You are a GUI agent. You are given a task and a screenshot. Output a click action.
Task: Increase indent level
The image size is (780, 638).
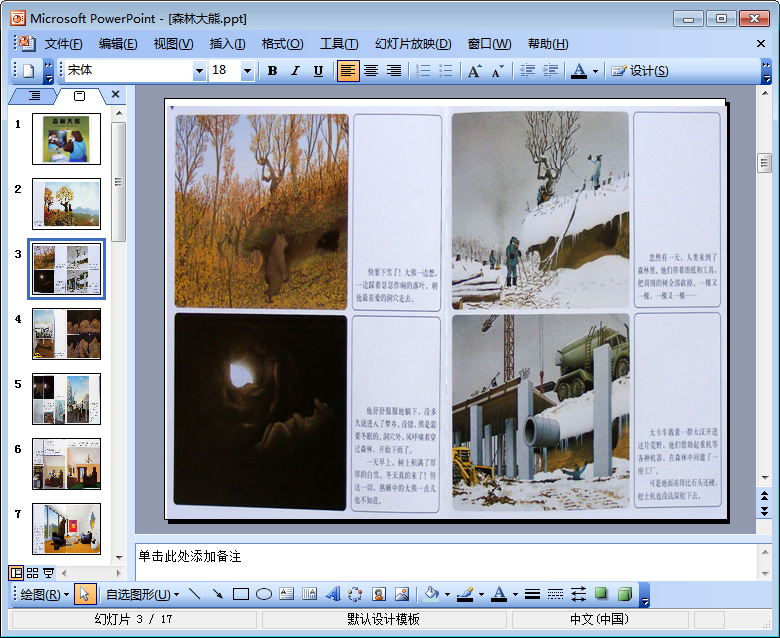pos(550,71)
